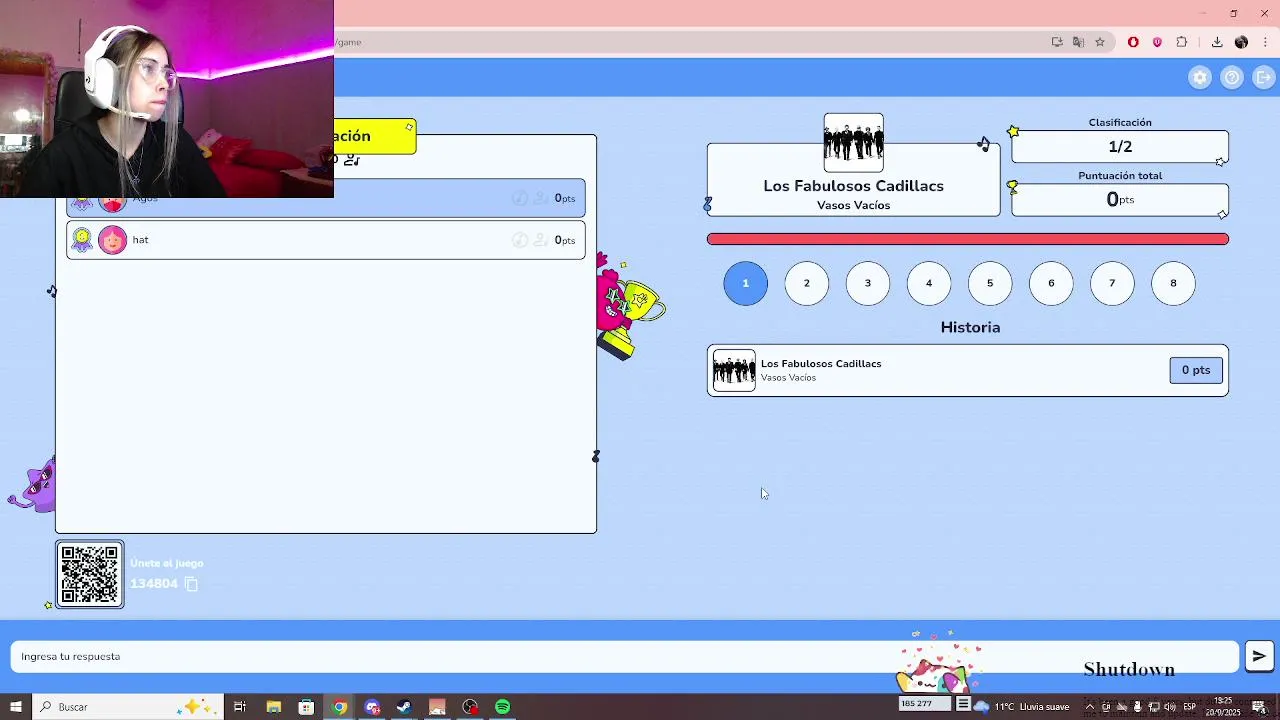Open the Chrome profile avatar

1241,42
